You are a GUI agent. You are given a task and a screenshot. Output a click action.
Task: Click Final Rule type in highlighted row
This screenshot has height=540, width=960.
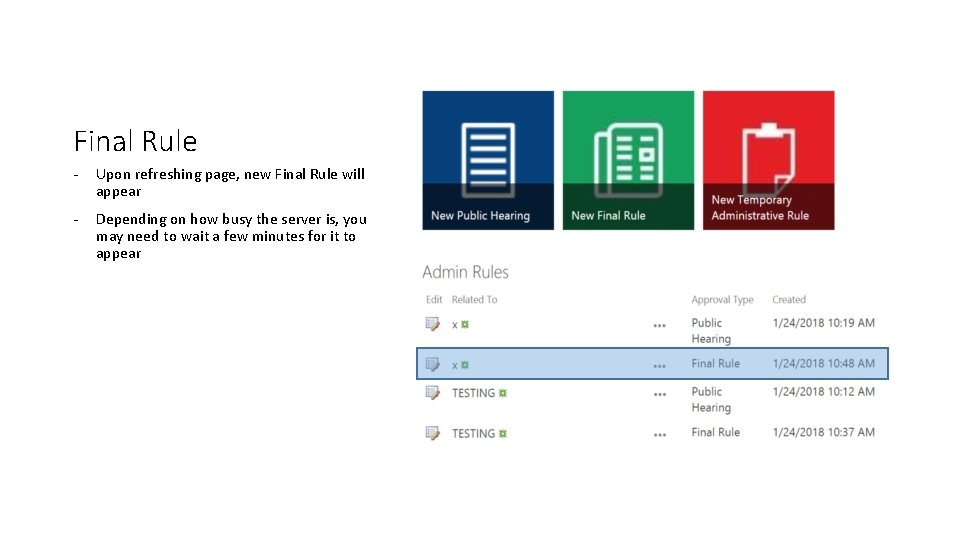pos(716,363)
